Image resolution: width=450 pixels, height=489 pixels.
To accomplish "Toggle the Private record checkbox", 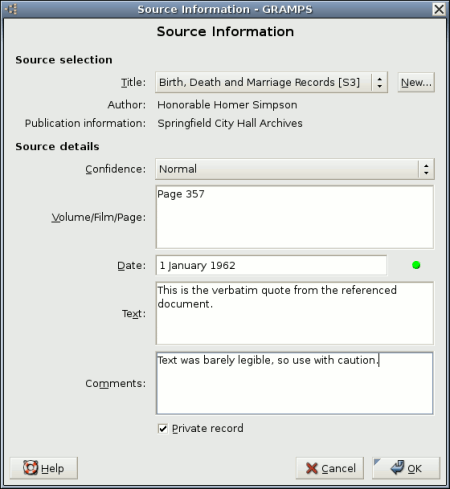I will (163, 428).
